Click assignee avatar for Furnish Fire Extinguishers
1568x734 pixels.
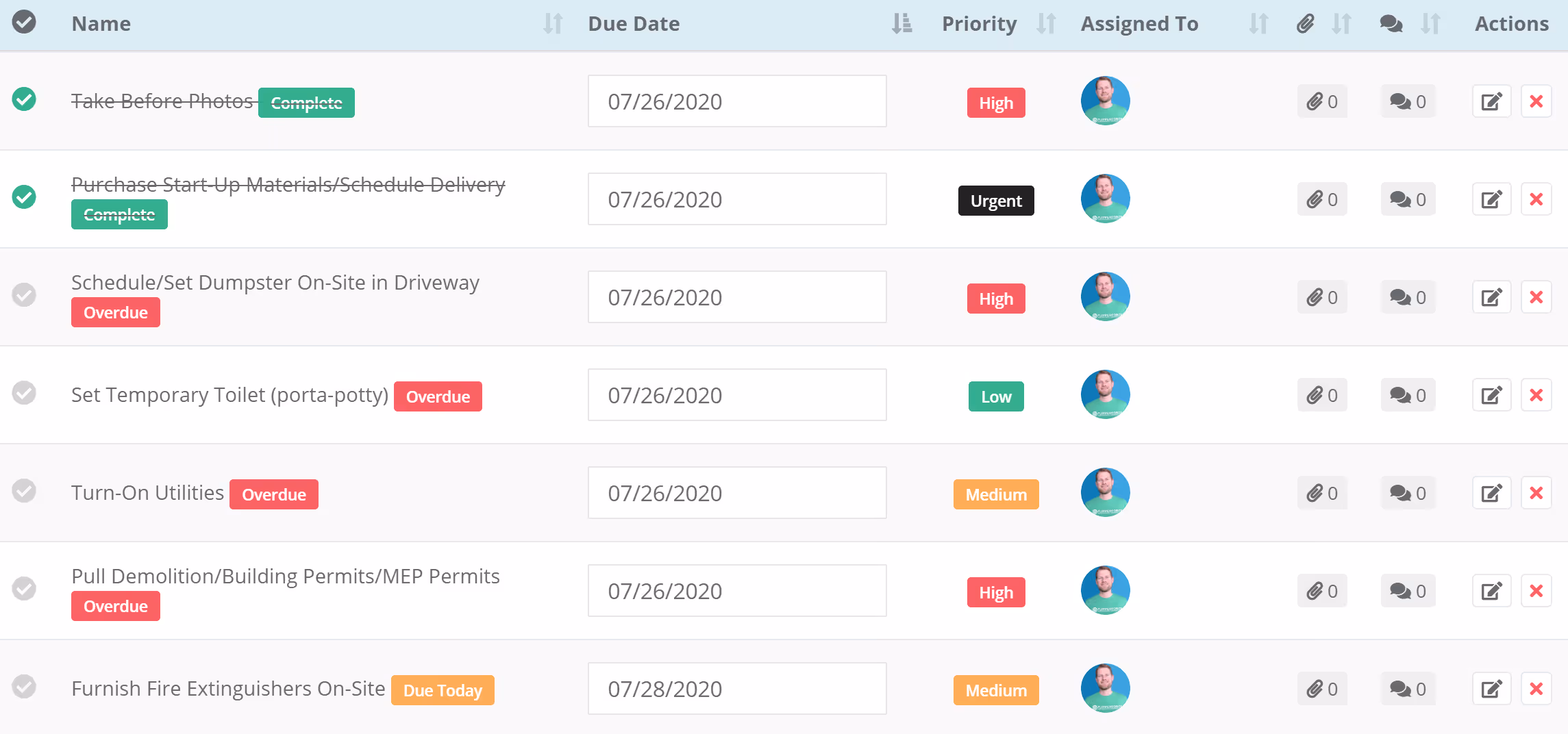click(x=1105, y=688)
